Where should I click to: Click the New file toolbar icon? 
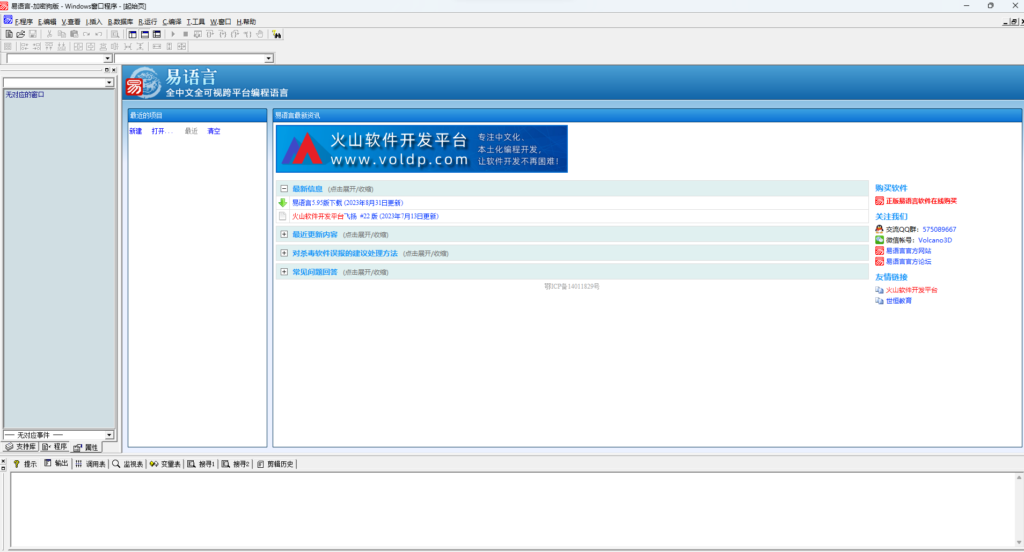tap(9, 34)
